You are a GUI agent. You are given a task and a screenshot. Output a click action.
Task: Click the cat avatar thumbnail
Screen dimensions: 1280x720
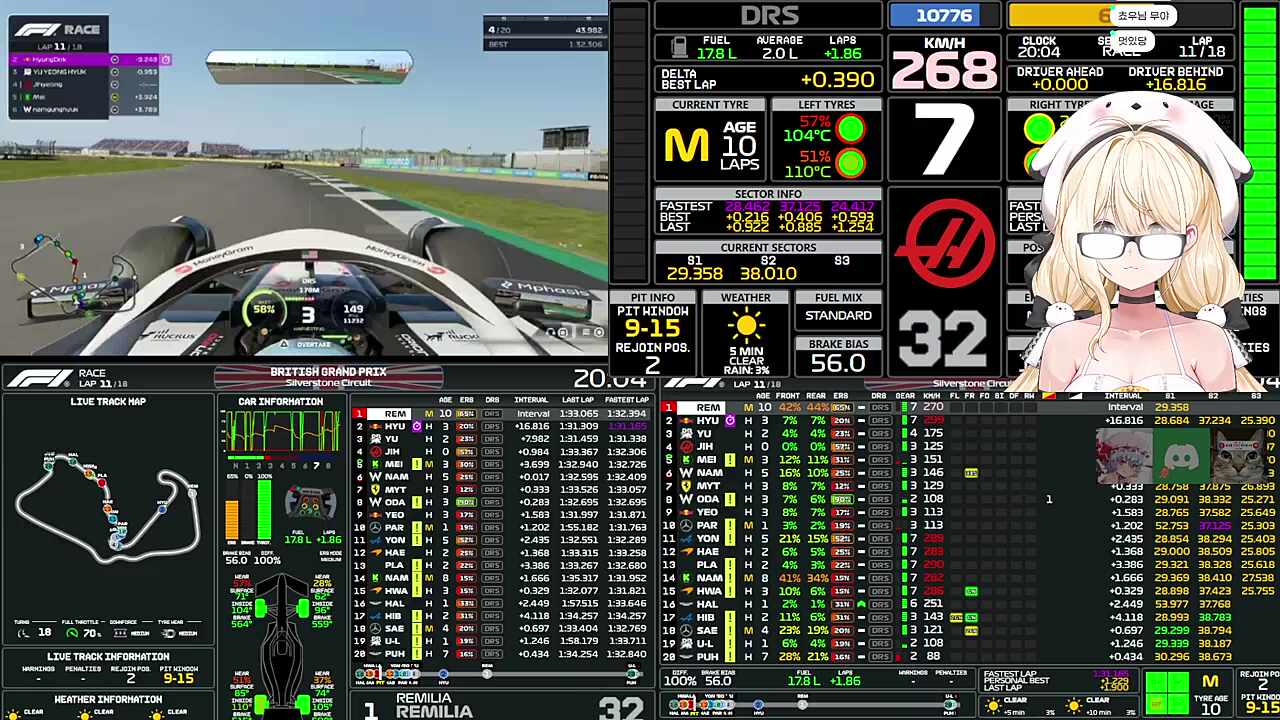pyautogui.click(x=1238, y=457)
